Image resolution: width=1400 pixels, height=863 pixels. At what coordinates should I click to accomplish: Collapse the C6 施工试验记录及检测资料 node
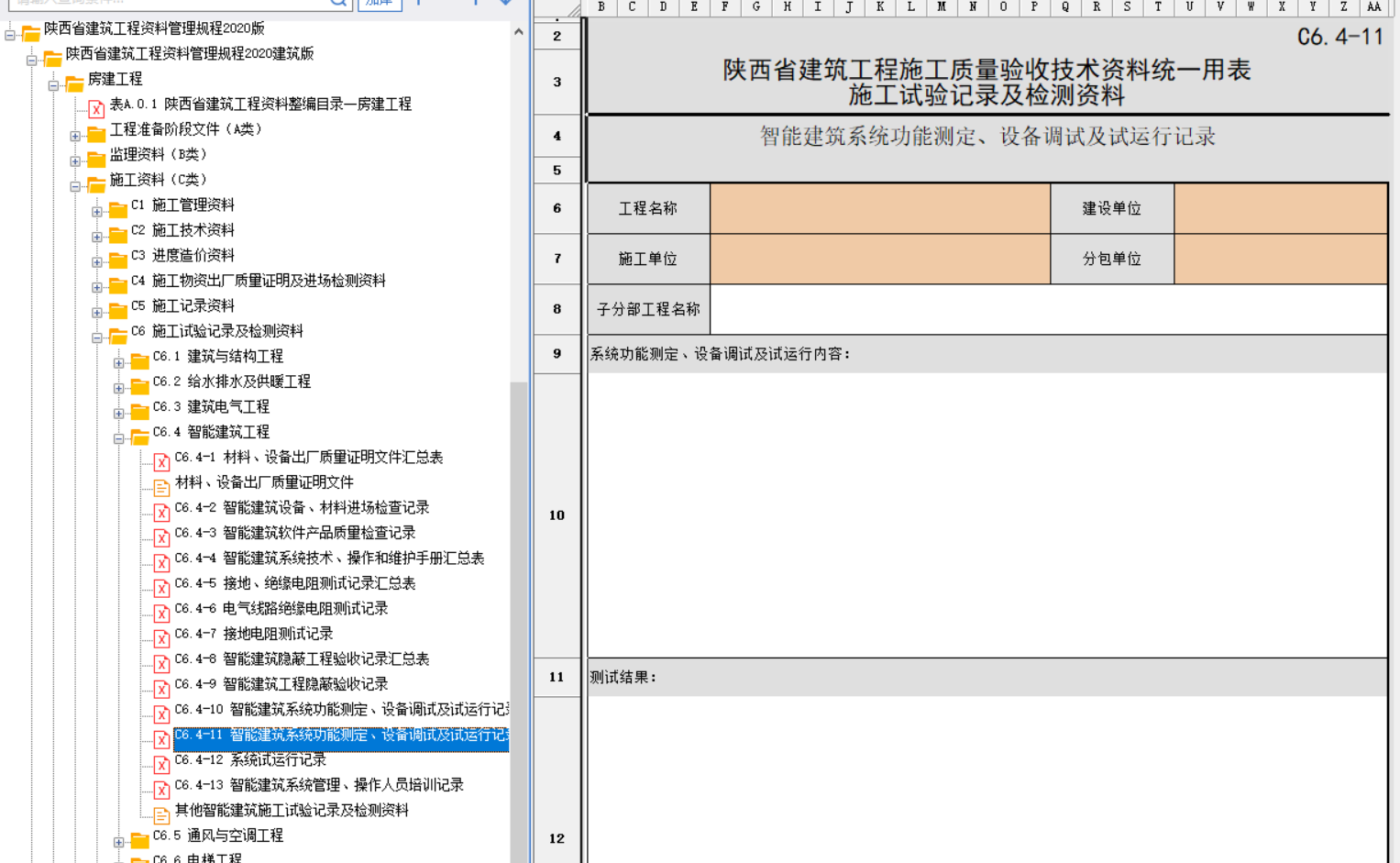point(97,337)
